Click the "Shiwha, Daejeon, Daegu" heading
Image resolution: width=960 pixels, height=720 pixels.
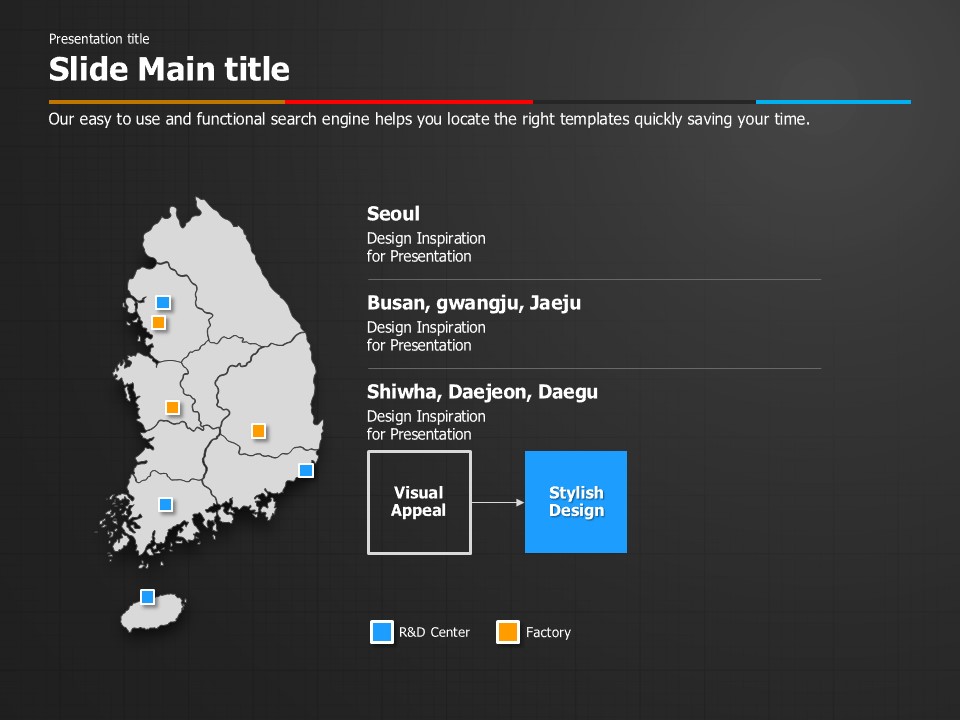pyautogui.click(x=482, y=392)
